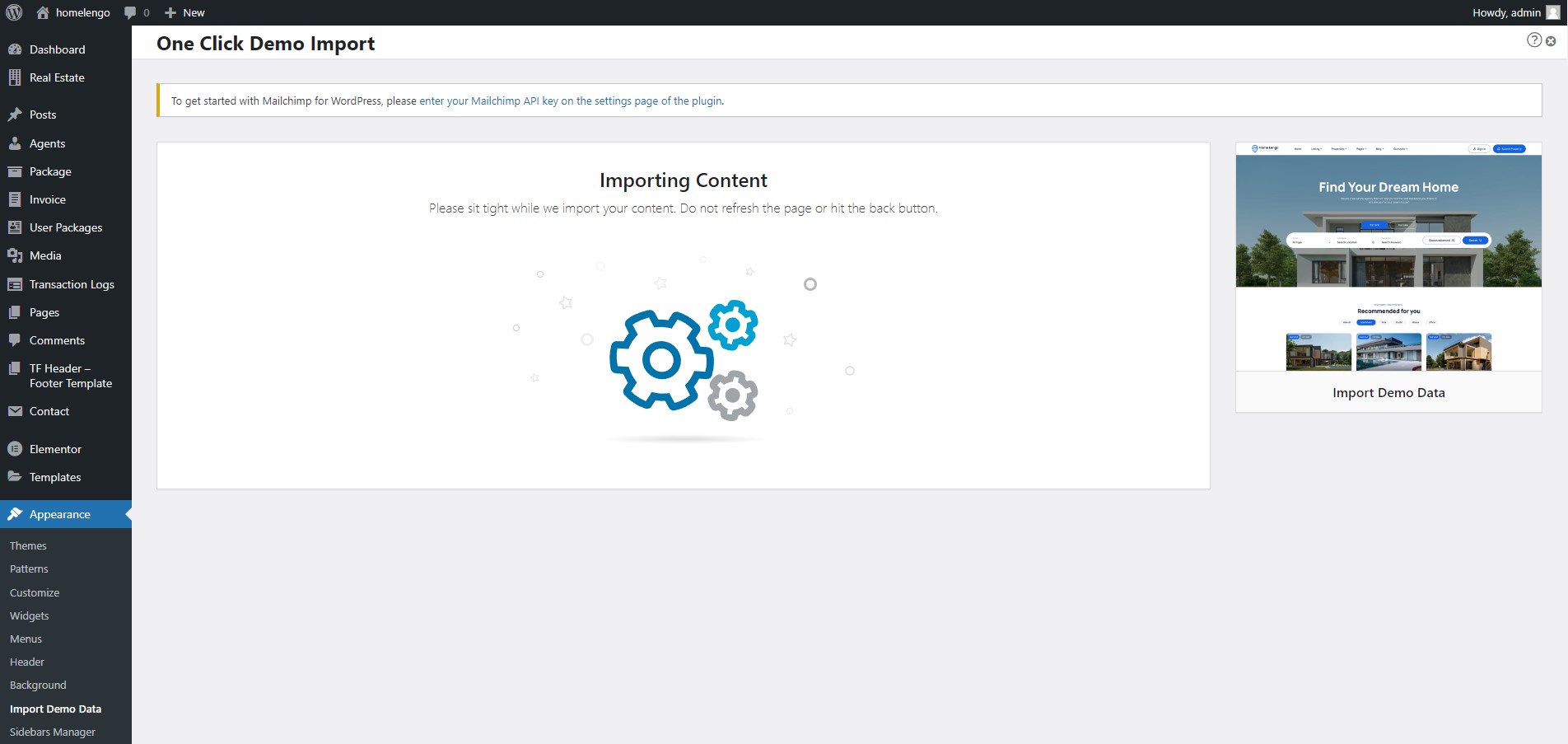Click the Templates folder icon

[15, 476]
